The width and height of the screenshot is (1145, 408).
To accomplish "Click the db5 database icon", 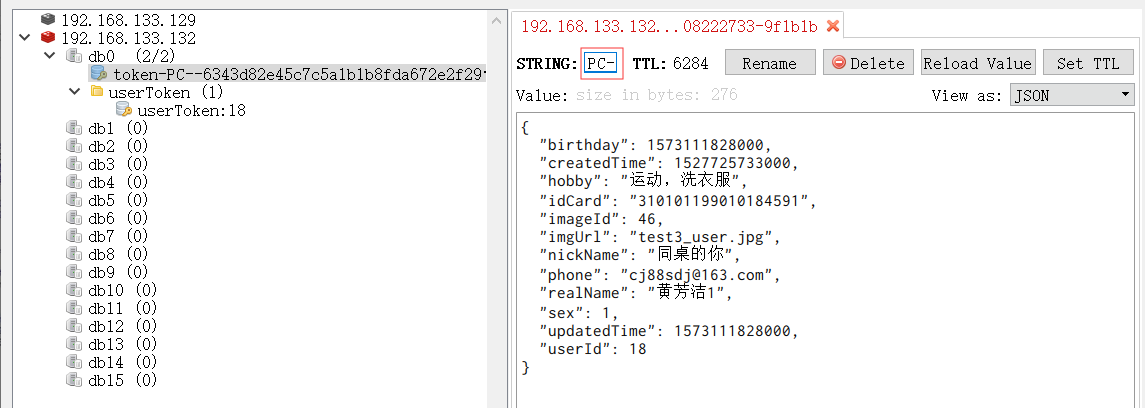I will click(74, 200).
